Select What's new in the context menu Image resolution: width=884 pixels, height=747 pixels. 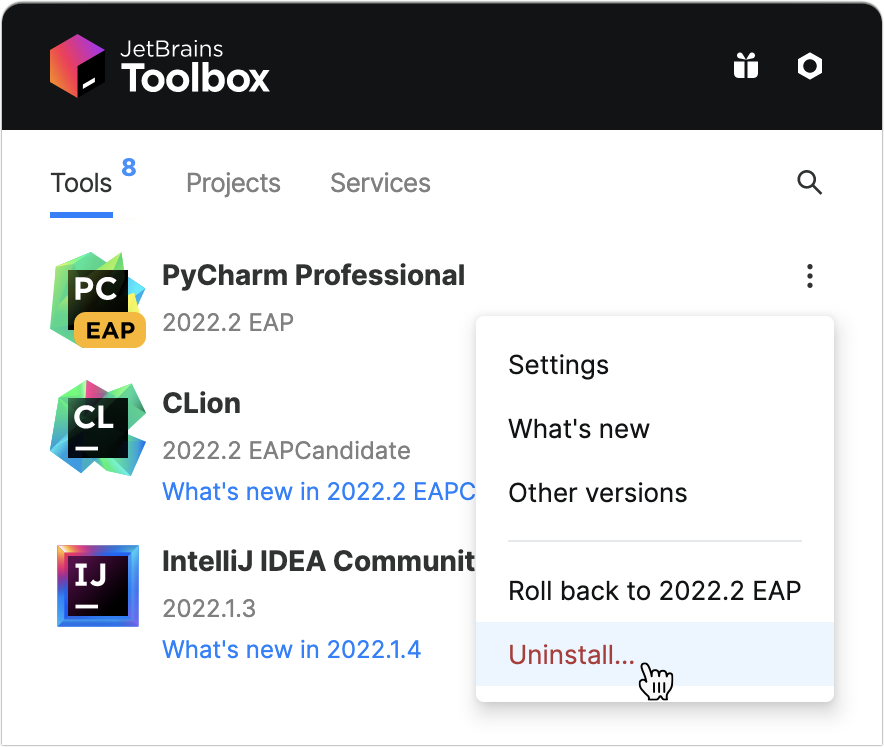(579, 429)
